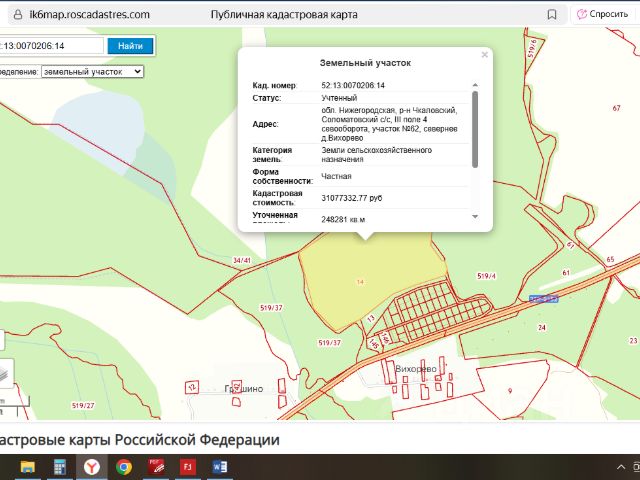The width and height of the screenshot is (640, 480).
Task: Launch the Calculator from the taskbar
Action: (x=60, y=467)
